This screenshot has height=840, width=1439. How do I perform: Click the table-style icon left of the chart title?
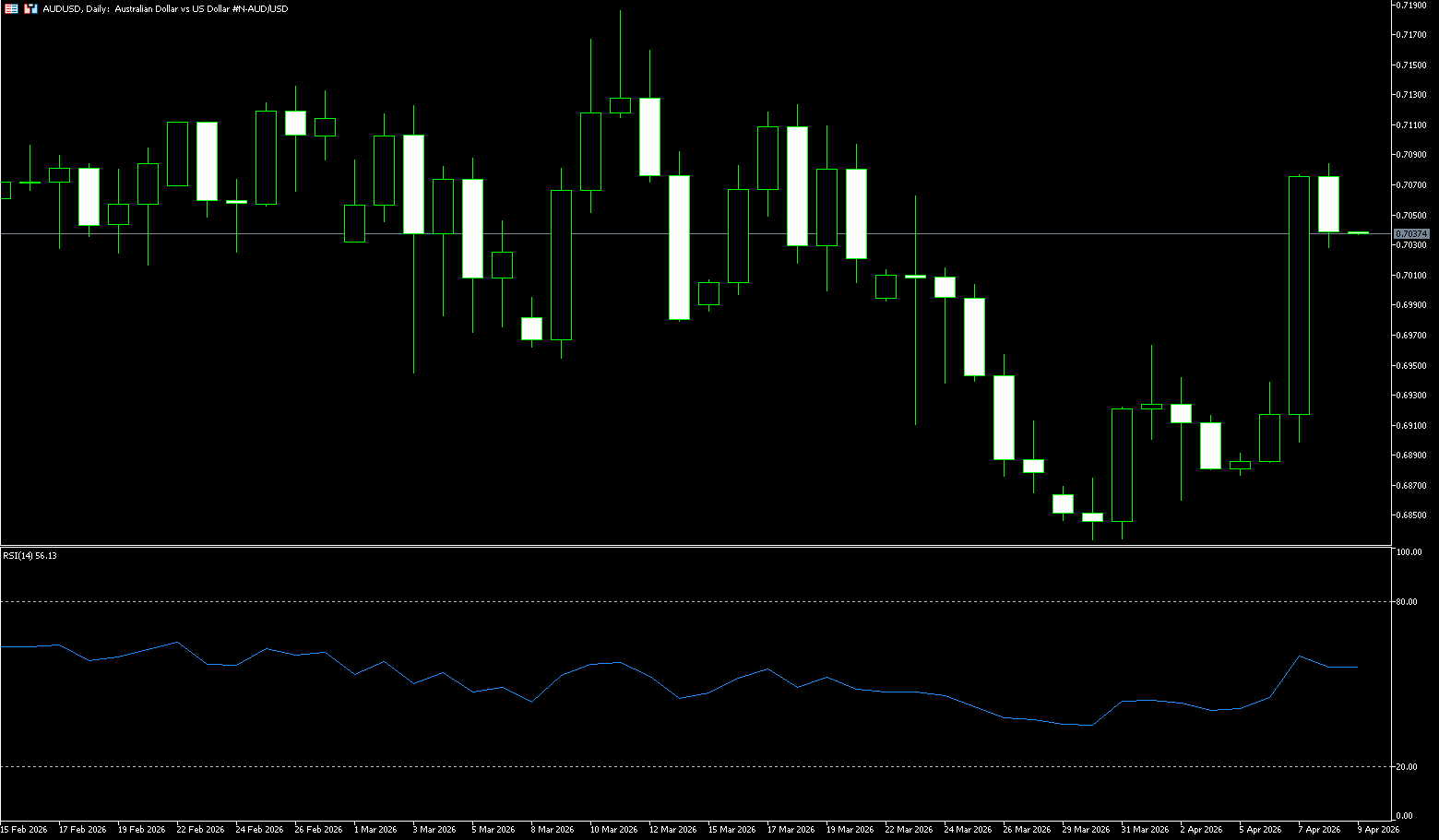coord(9,8)
